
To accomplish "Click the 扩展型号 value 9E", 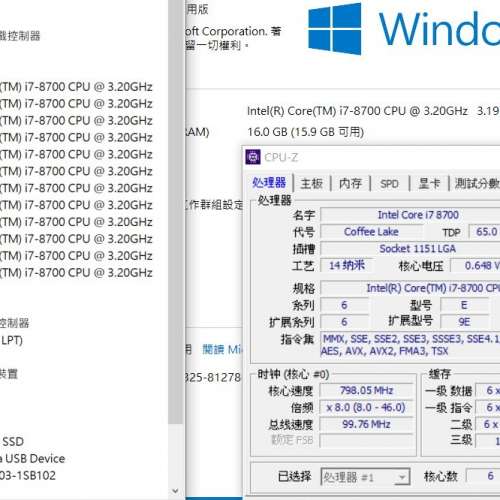I will (x=464, y=322).
